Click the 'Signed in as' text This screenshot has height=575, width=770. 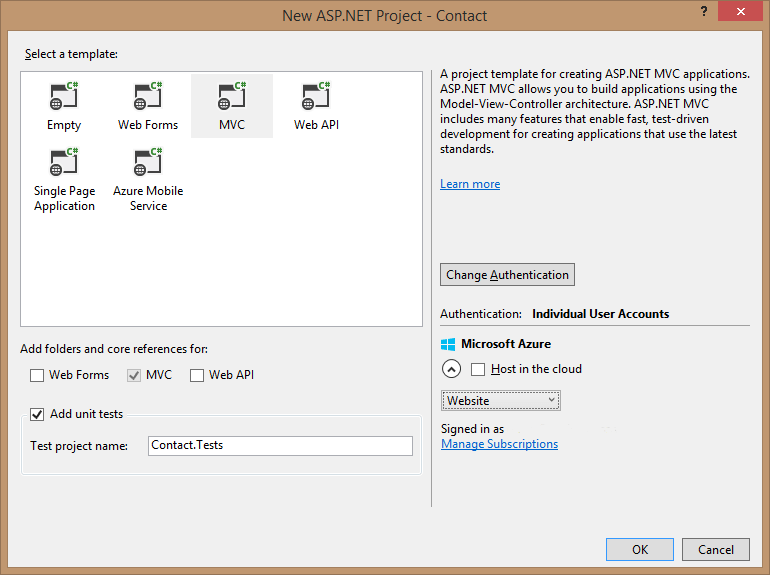coord(472,429)
